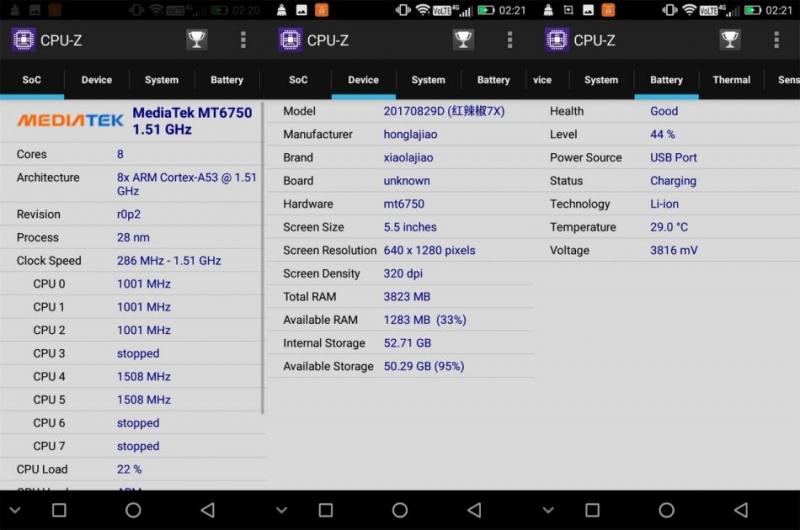This screenshot has width=800, height=530.
Task: Tap Wi-Fi icon in middle screen status bar
Action: coord(423,10)
